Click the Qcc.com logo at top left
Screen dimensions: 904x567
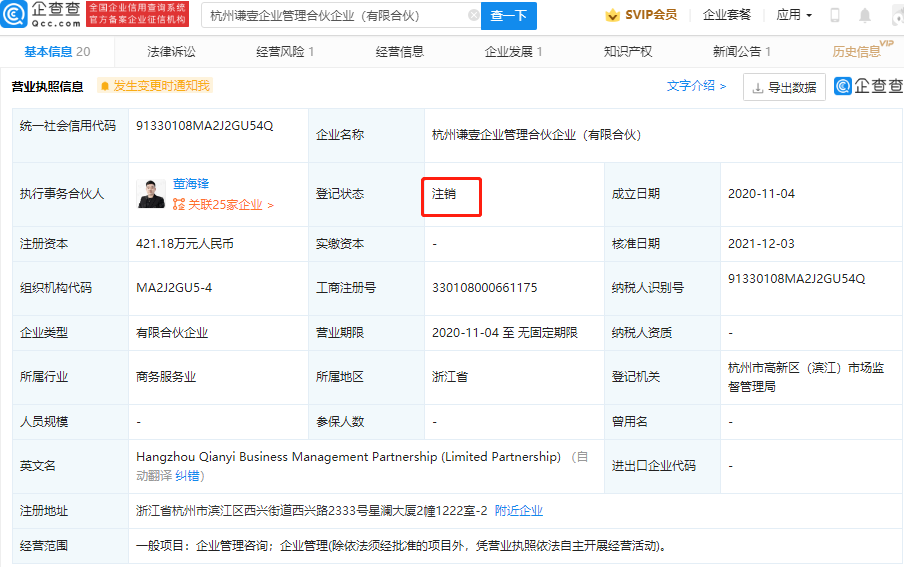click(x=43, y=15)
